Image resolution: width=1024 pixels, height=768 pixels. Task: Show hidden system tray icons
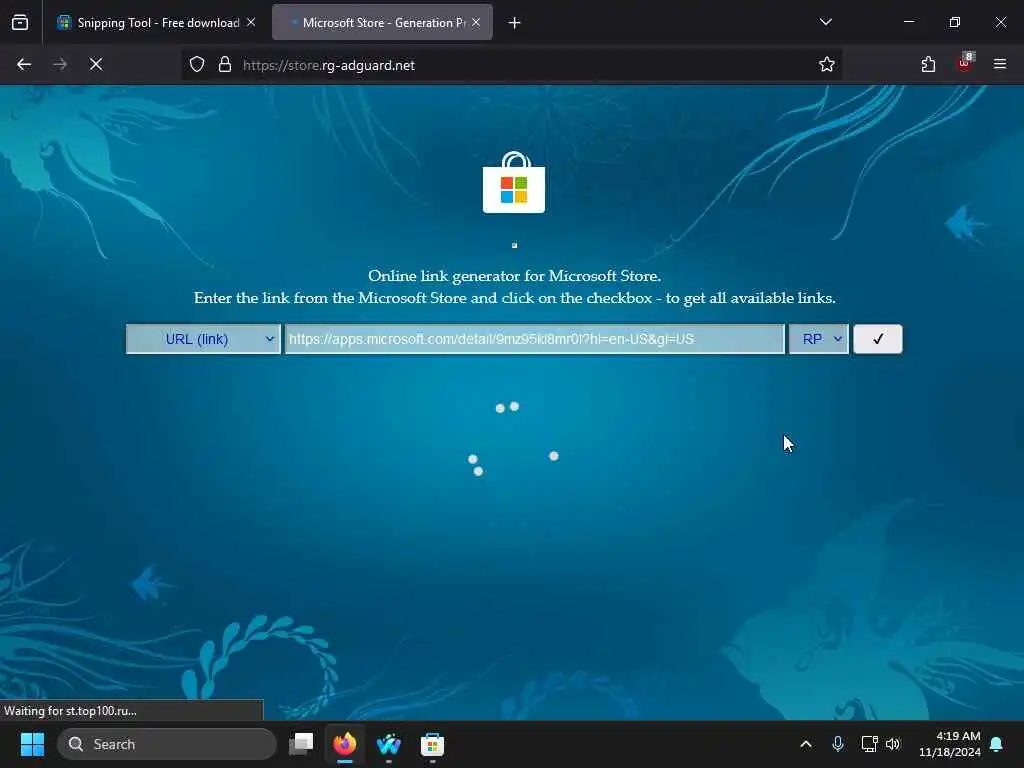click(x=806, y=744)
